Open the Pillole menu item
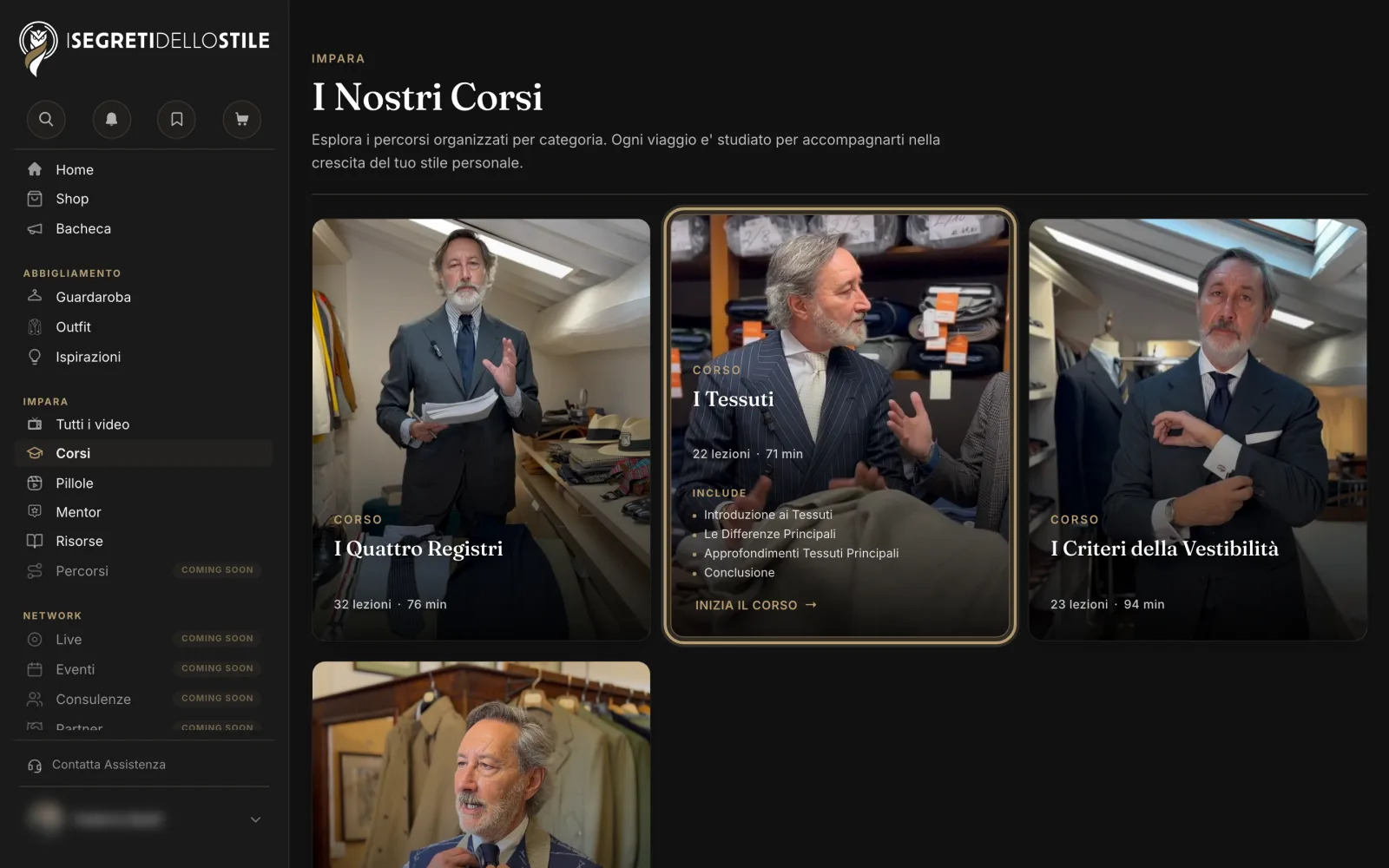The height and width of the screenshot is (868, 1389). tap(143, 483)
